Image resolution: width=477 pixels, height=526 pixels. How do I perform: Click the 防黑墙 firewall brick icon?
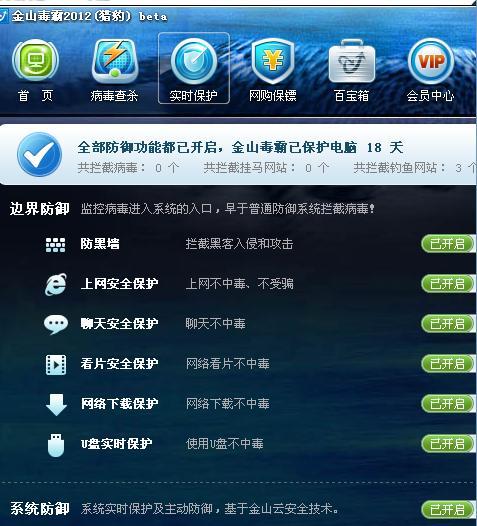(55, 245)
